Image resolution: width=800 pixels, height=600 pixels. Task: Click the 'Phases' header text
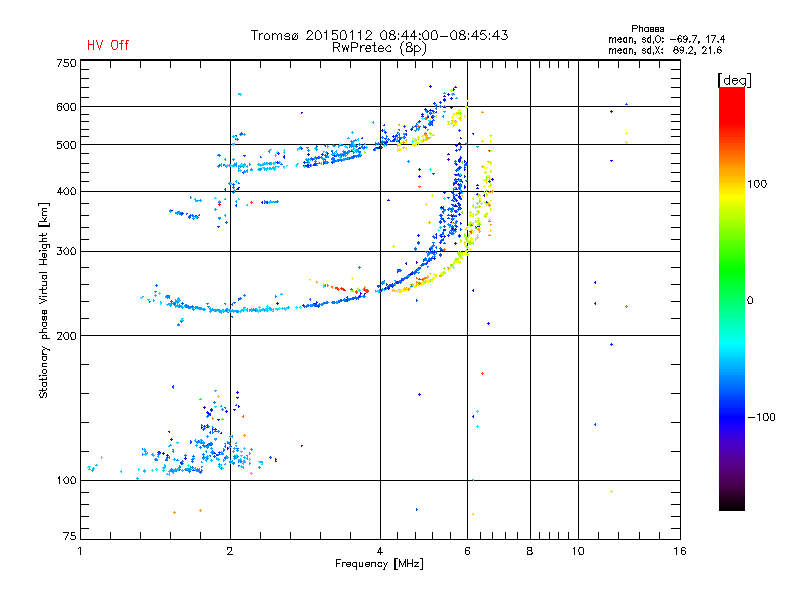[x=647, y=29]
